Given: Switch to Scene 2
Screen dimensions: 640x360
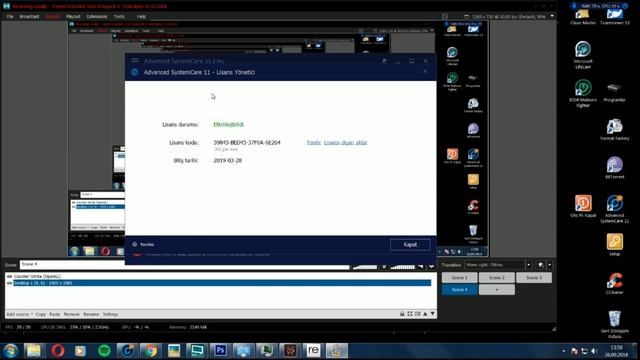Looking at the screenshot, I should pyautogui.click(x=497, y=278).
